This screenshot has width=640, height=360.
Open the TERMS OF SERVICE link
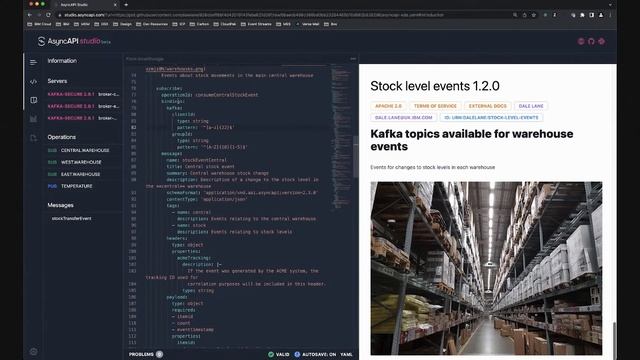tap(435, 106)
